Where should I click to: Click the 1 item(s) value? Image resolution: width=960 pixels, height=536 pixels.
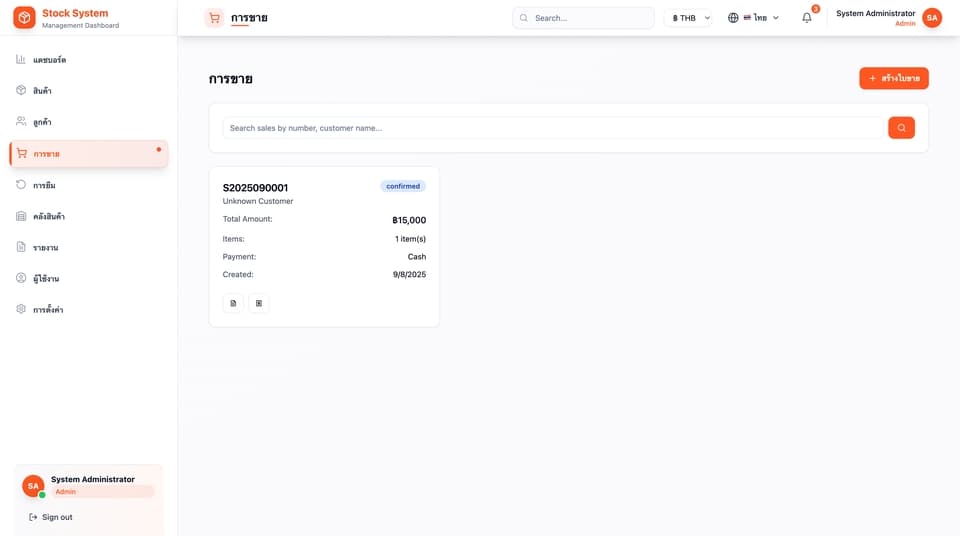point(410,239)
